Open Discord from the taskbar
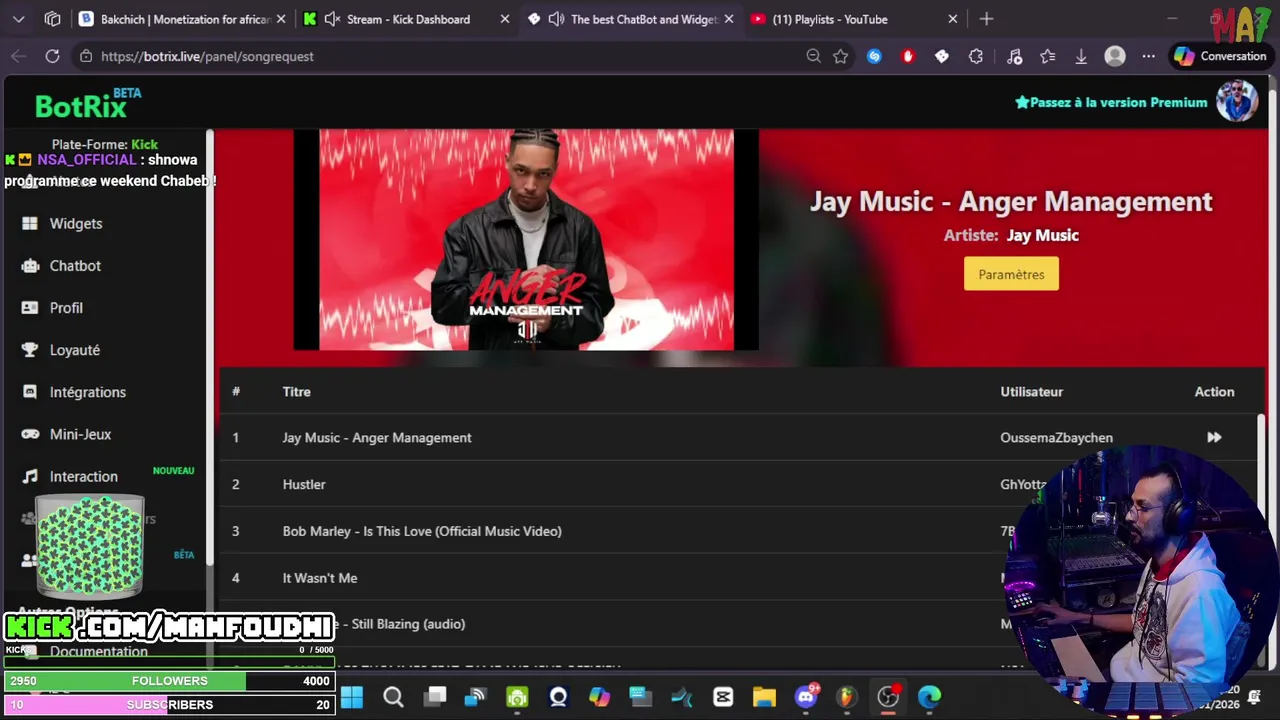The height and width of the screenshot is (720, 1280). pos(806,697)
